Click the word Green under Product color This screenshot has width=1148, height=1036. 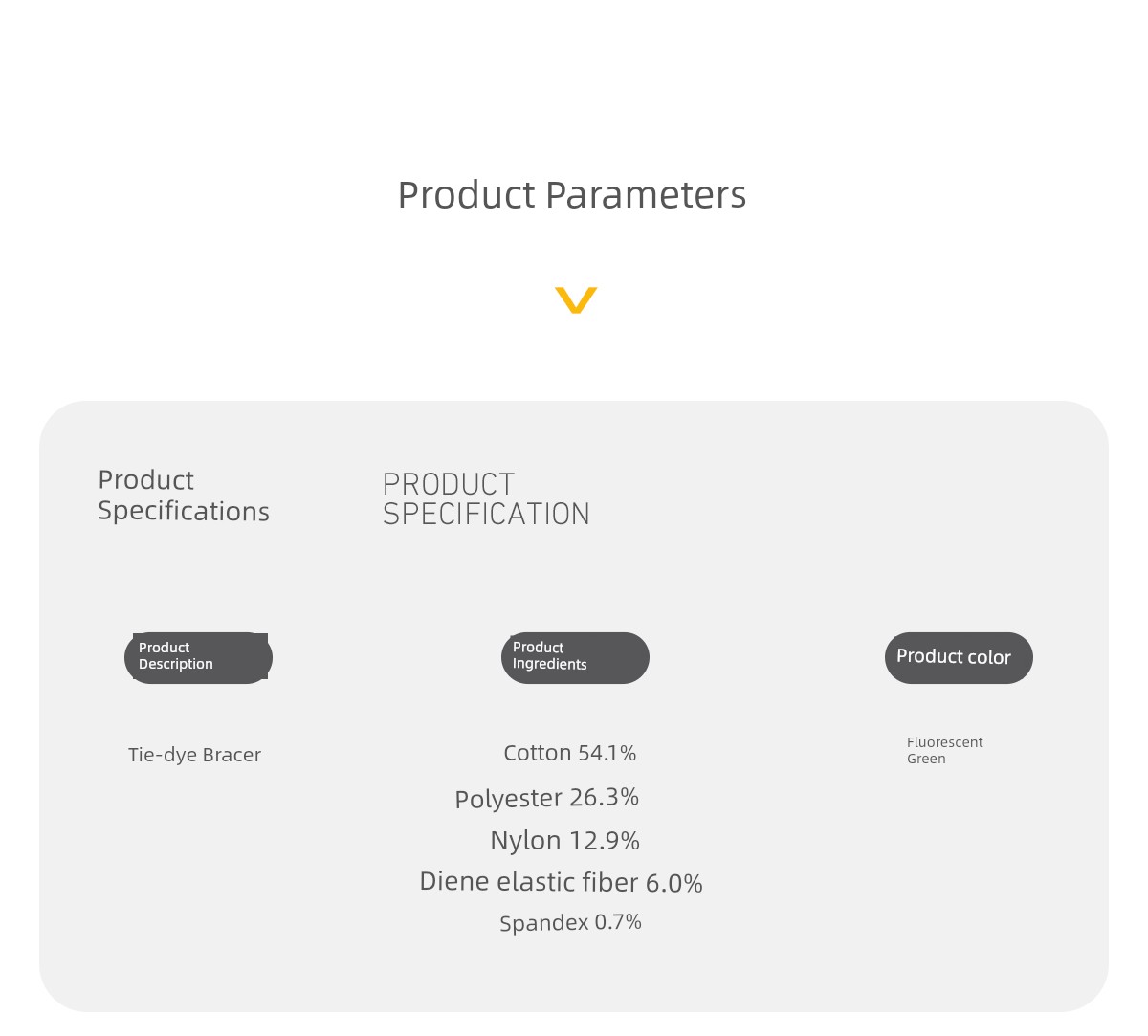(x=926, y=759)
